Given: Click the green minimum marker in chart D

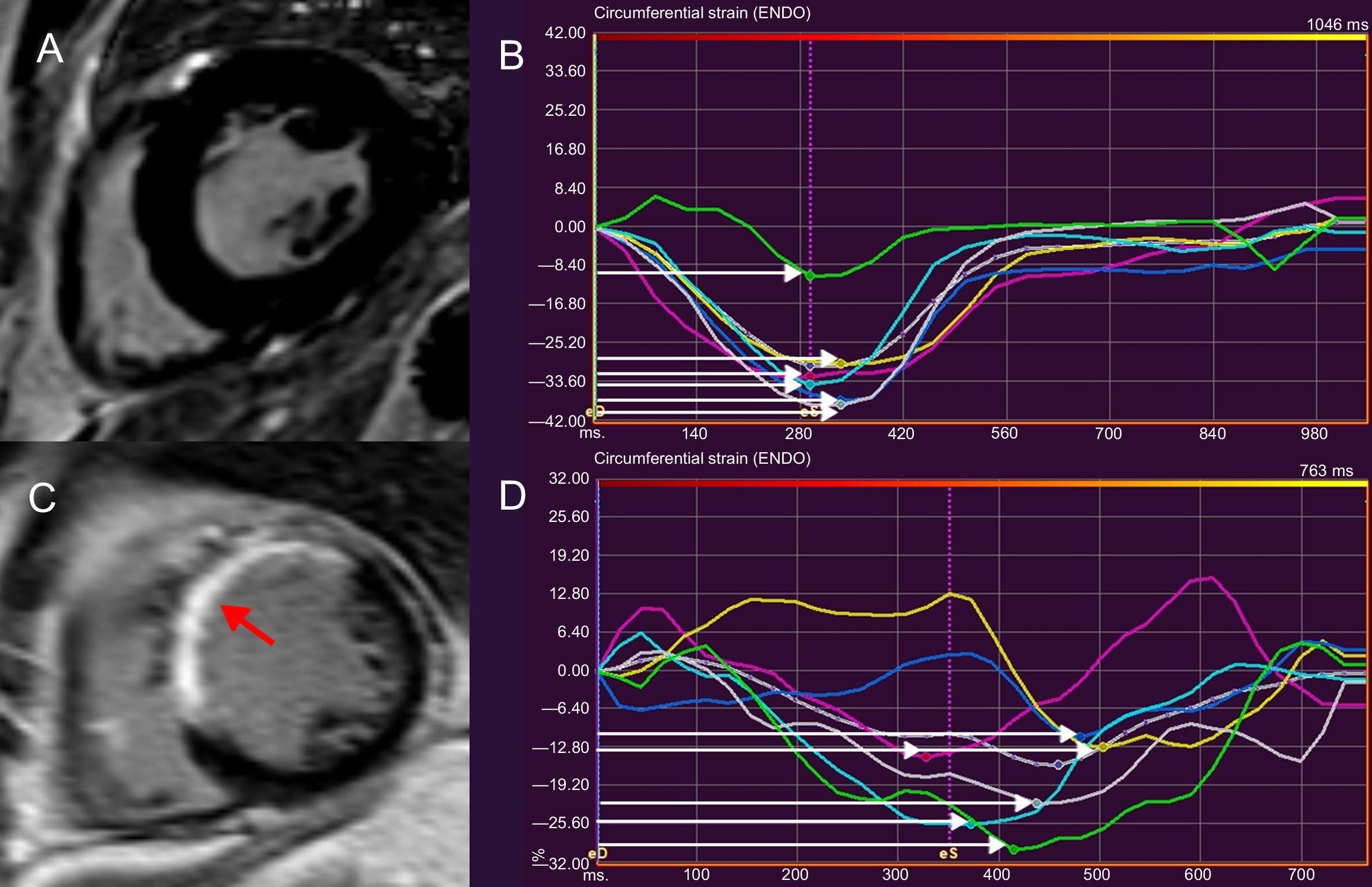Looking at the screenshot, I should (x=1013, y=849).
